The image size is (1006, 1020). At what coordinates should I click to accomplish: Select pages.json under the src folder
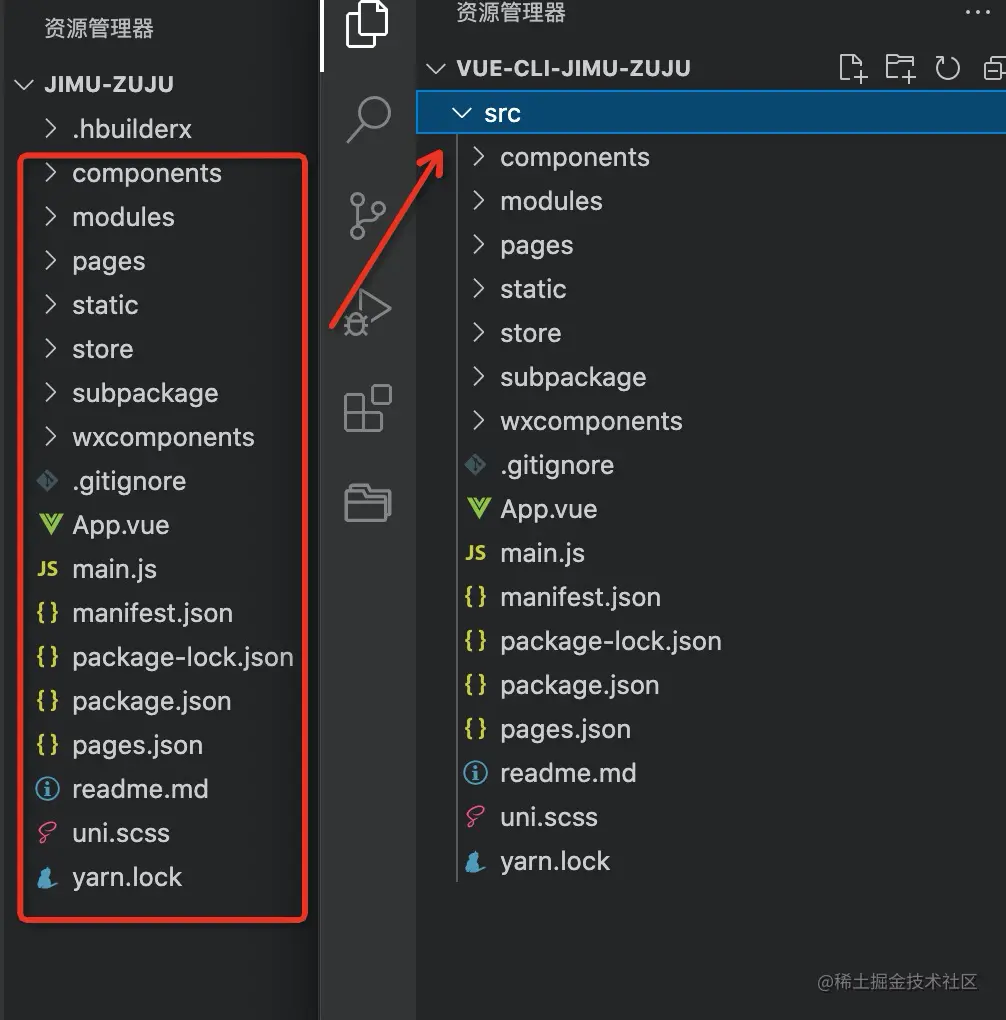(565, 729)
